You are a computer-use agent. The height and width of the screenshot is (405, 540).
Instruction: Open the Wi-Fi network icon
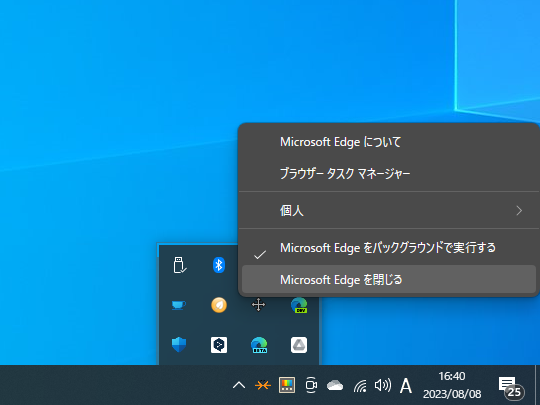pos(360,386)
